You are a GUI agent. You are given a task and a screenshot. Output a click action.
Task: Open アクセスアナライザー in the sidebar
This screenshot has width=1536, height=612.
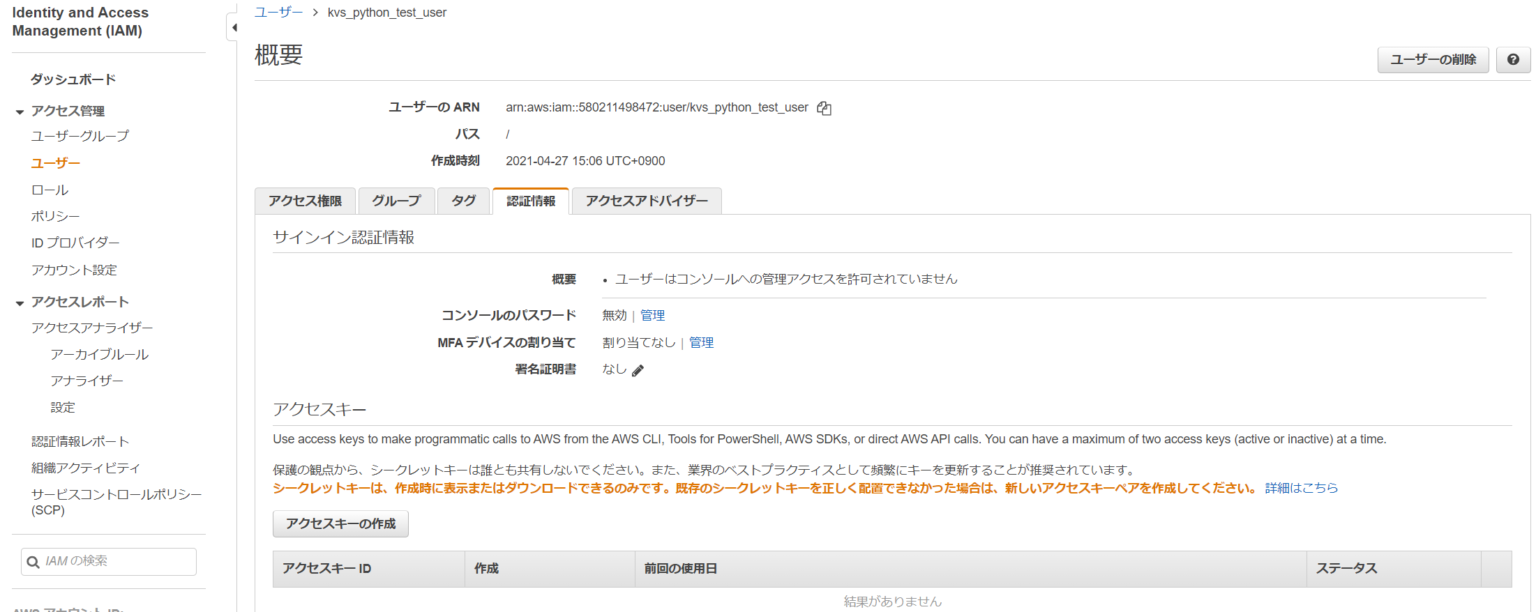pyautogui.click(x=92, y=328)
